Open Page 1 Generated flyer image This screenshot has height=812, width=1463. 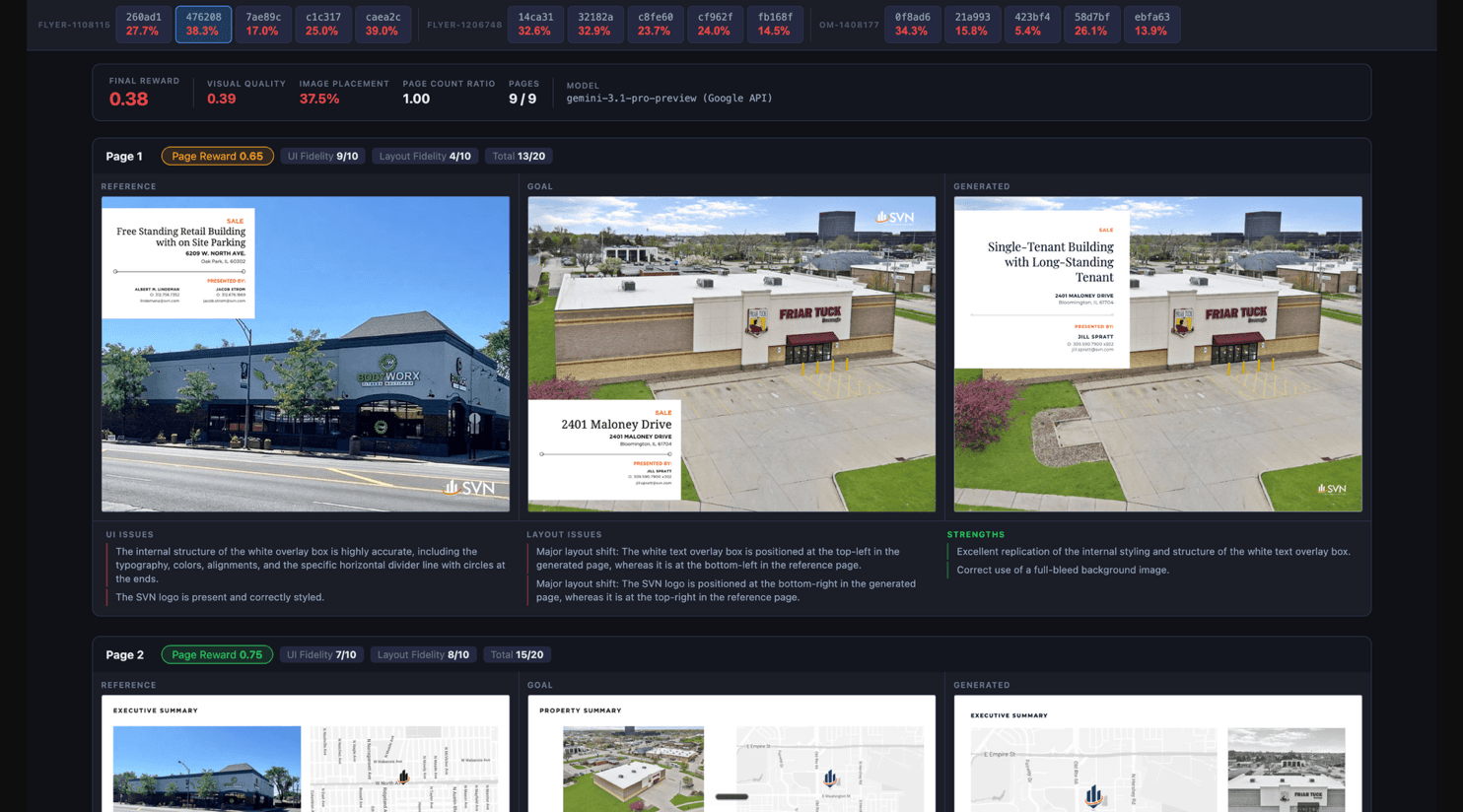(x=1157, y=354)
